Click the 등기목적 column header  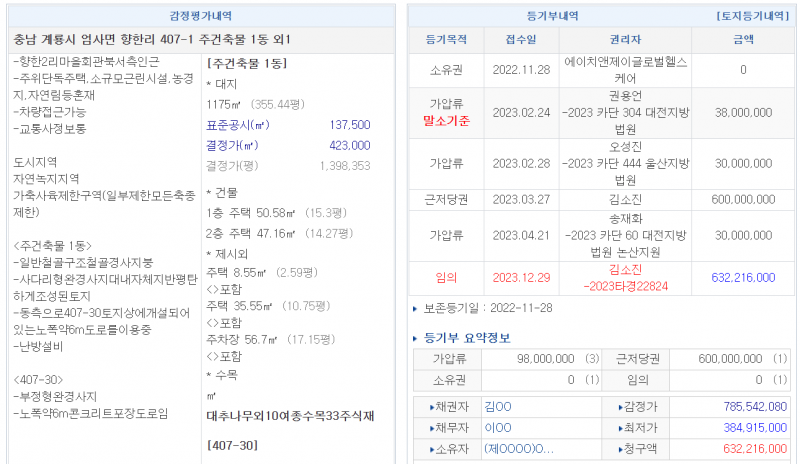pos(445,40)
